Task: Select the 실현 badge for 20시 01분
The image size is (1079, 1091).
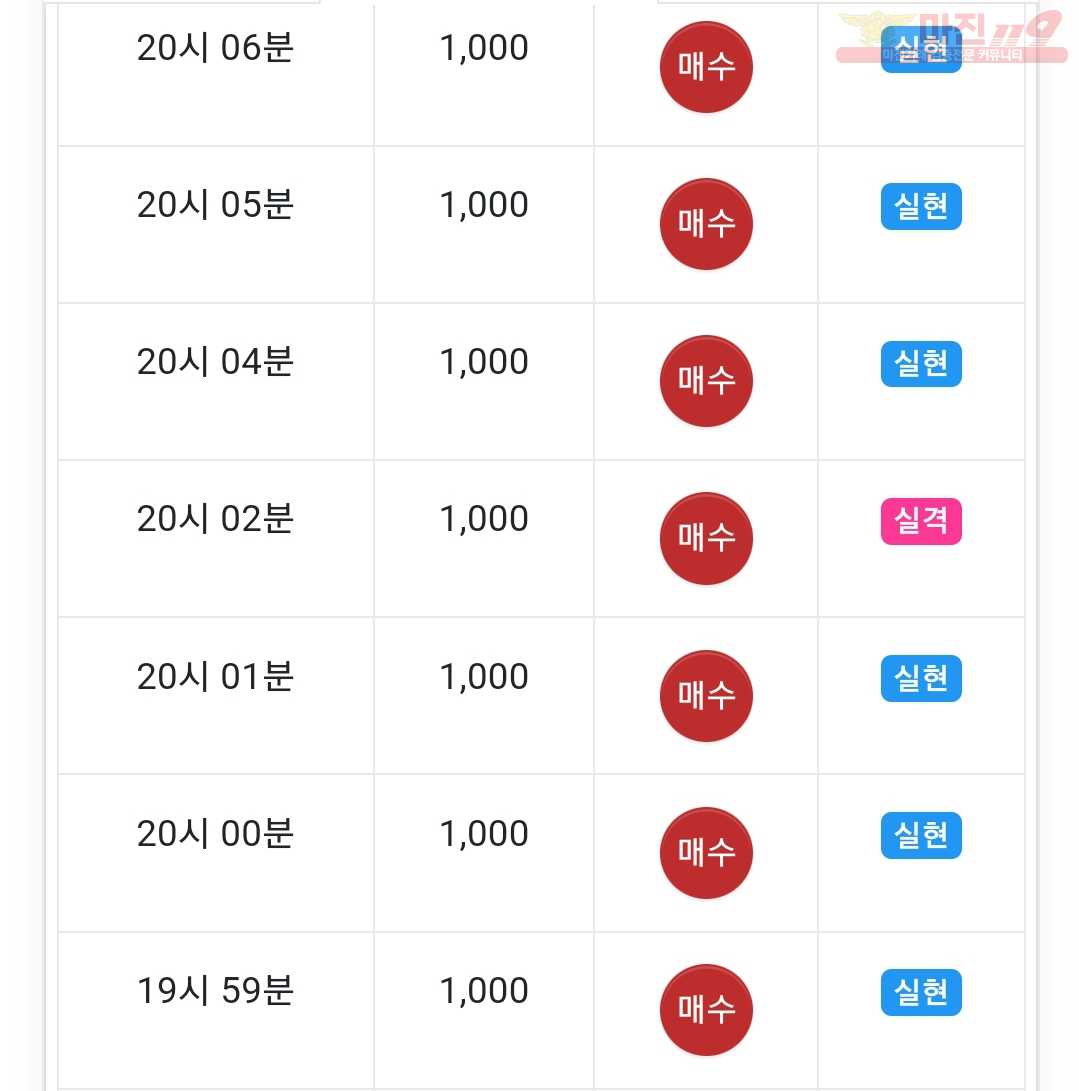Action: pos(920,678)
